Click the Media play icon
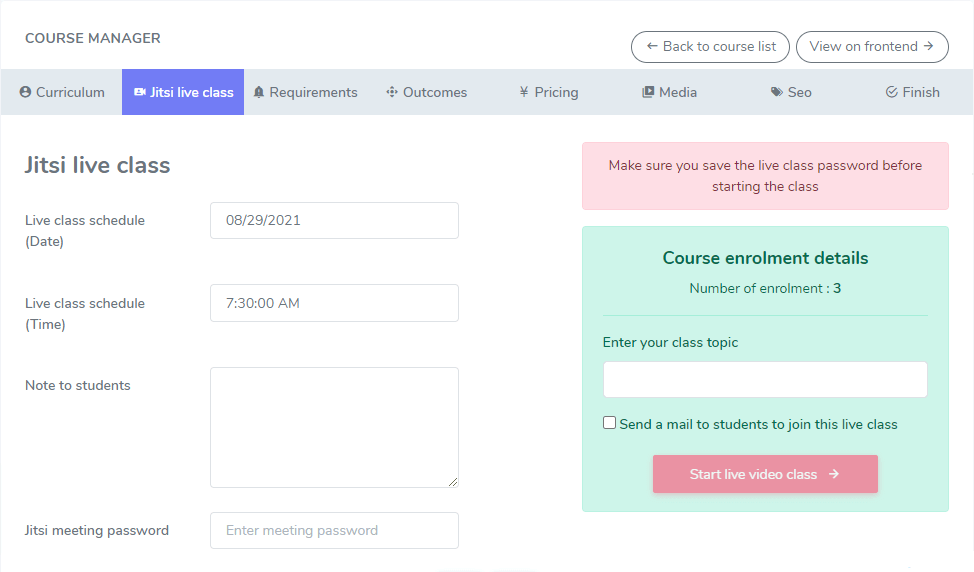Viewport: 974px width, 572px height. point(648,92)
